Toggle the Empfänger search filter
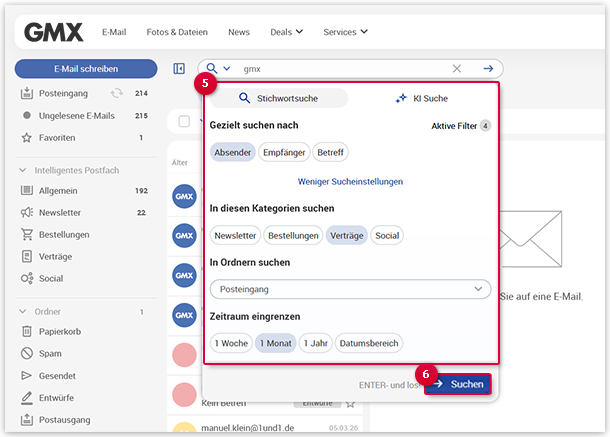Viewport: 610px width, 437px height. tap(284, 152)
